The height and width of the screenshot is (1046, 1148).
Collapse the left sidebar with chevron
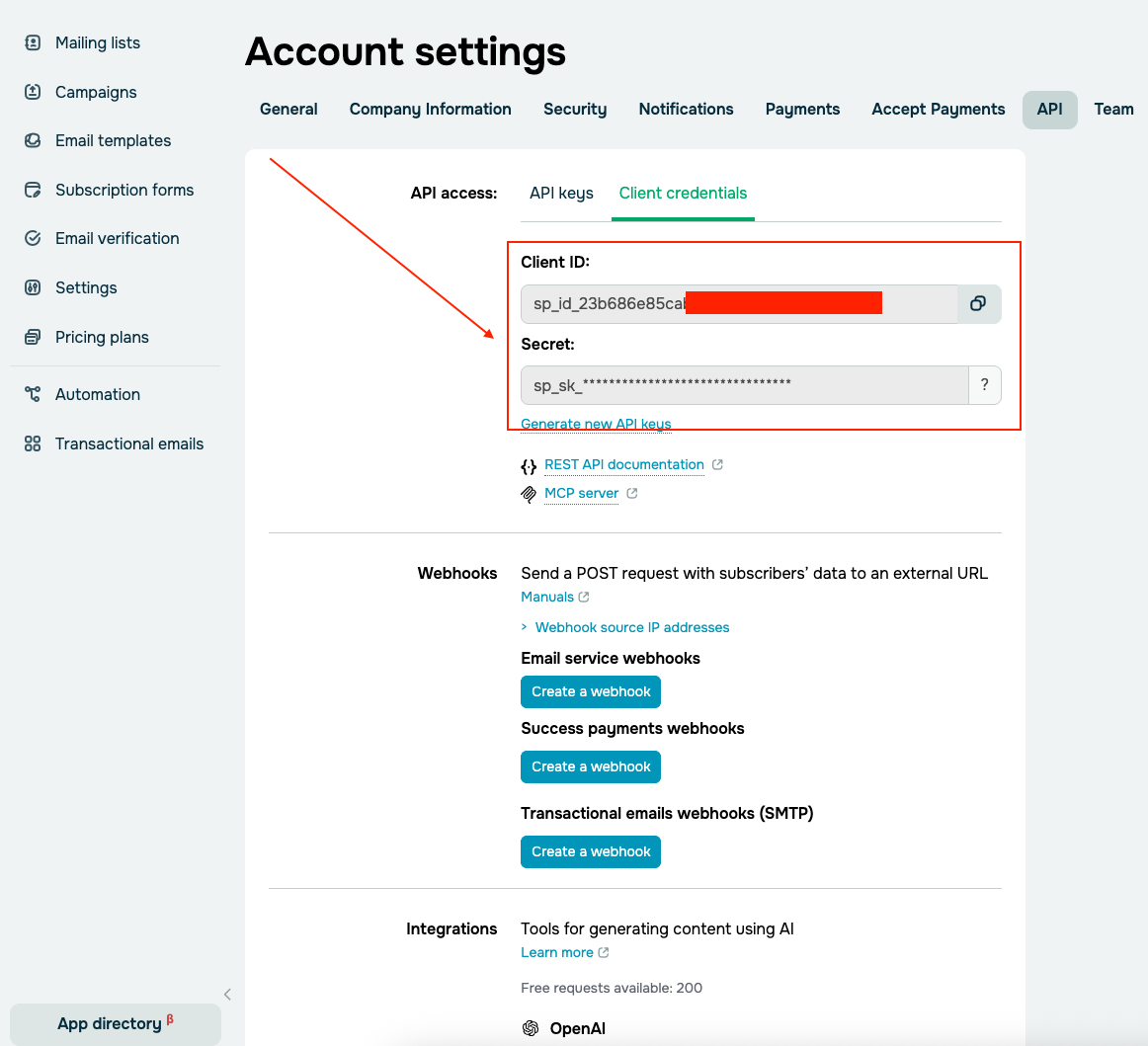tap(227, 995)
